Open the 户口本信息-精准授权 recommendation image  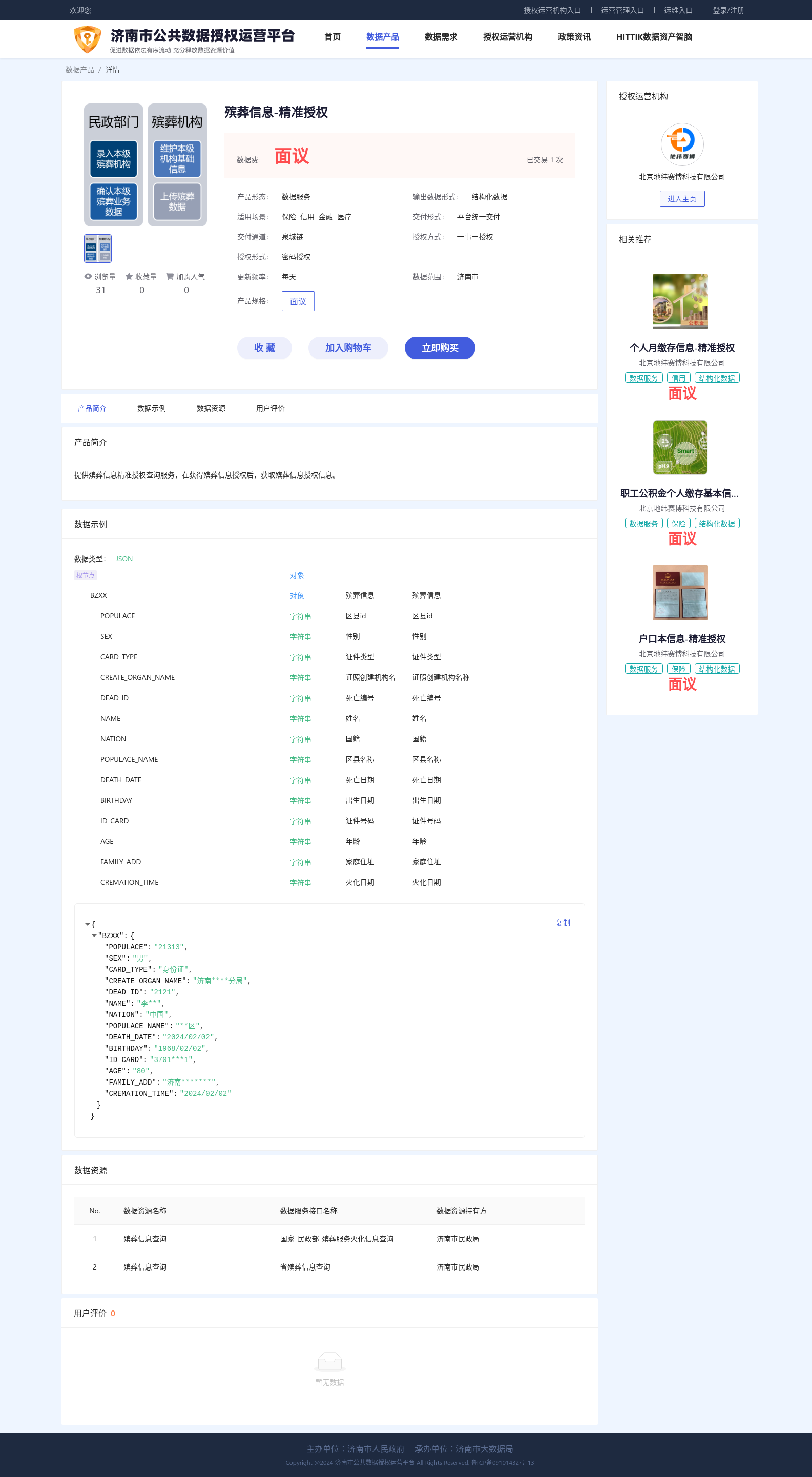(x=680, y=593)
